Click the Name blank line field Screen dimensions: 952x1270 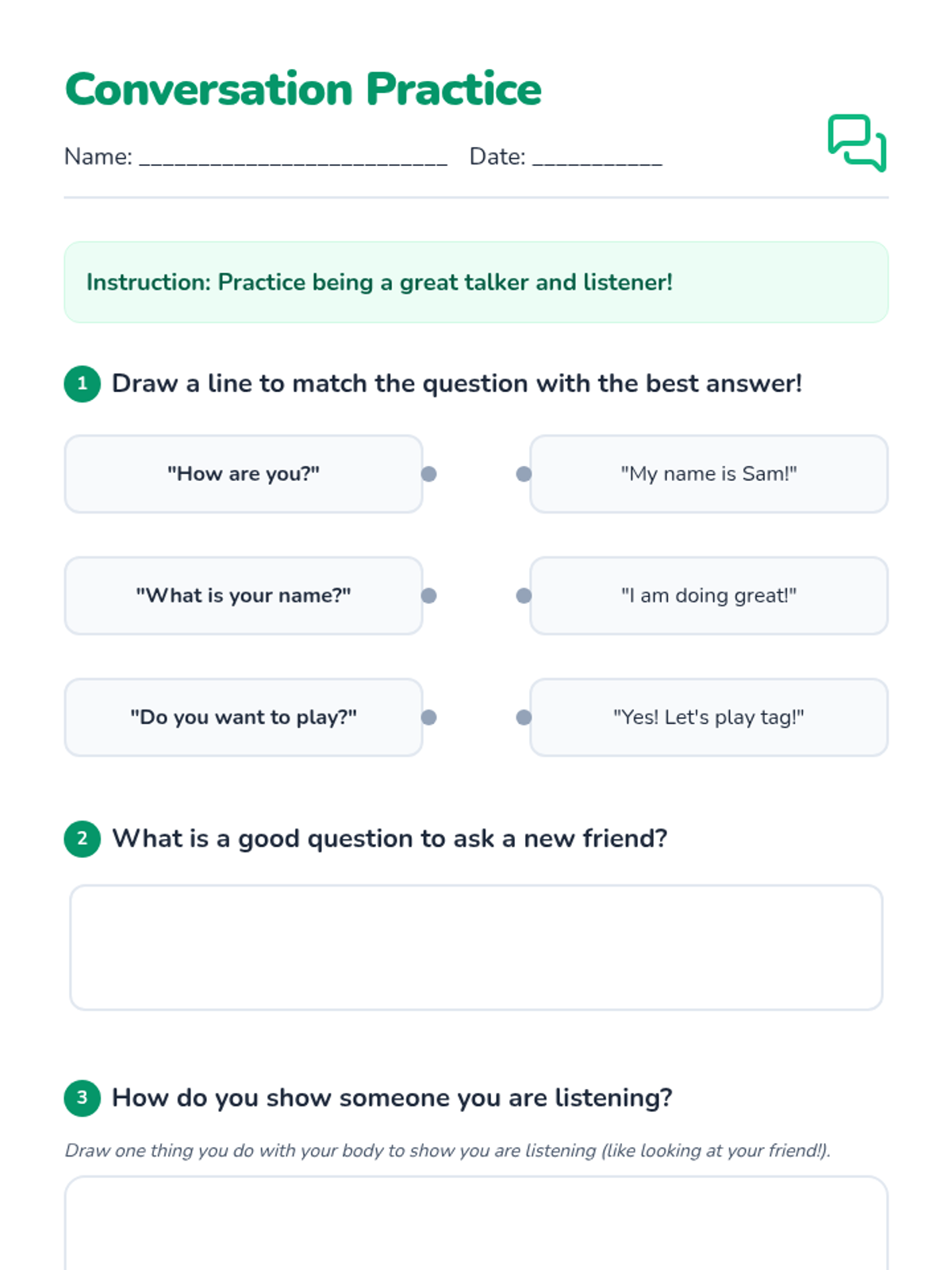[294, 158]
